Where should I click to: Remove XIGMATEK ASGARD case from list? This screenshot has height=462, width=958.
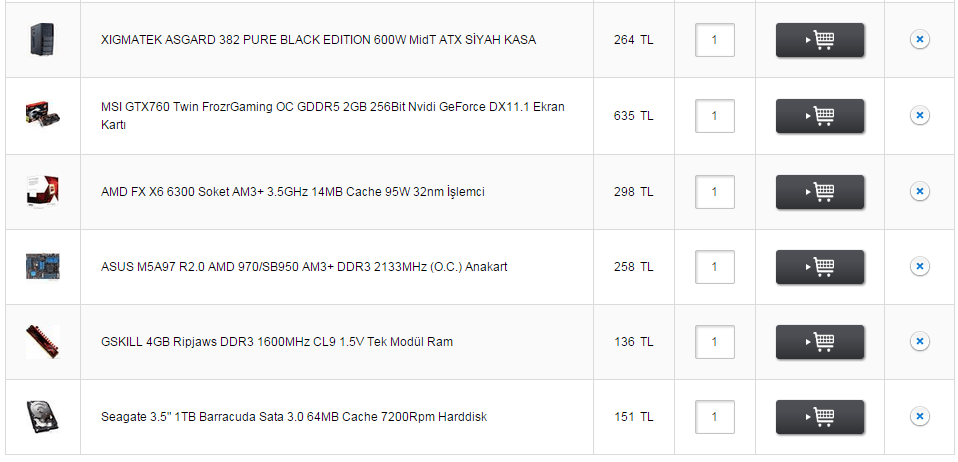(920, 40)
